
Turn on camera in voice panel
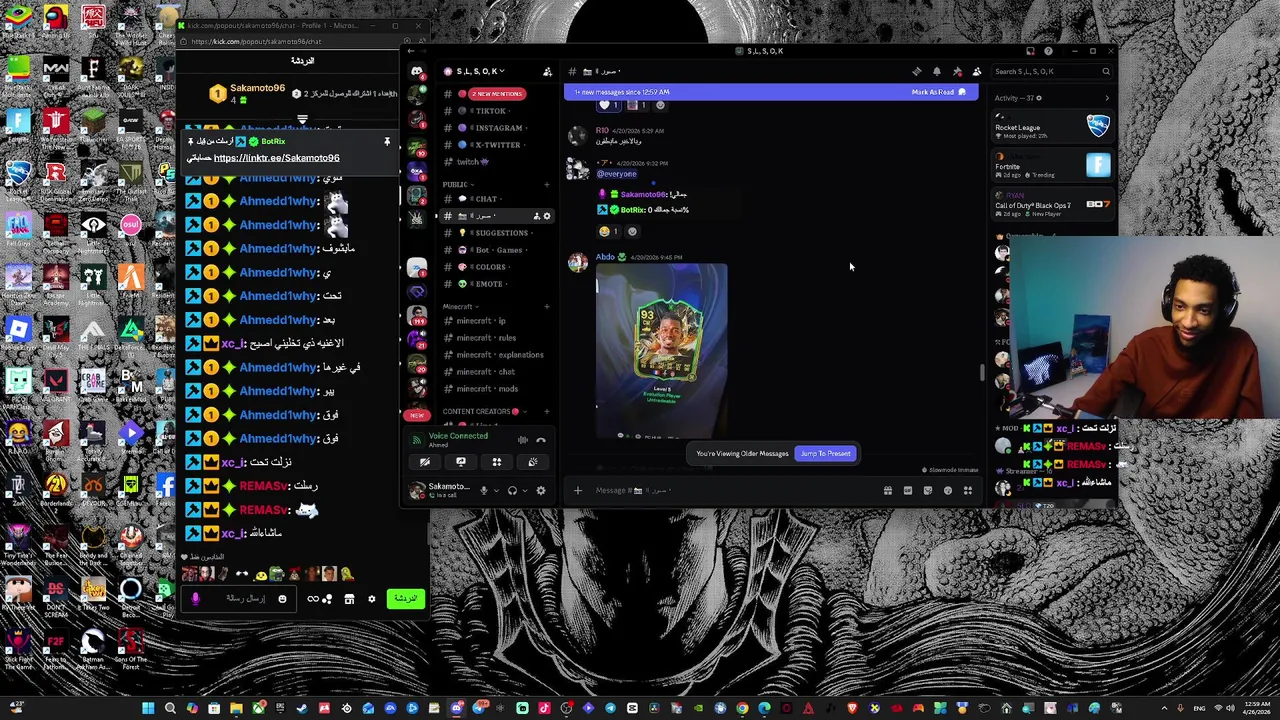pyautogui.click(x=425, y=462)
